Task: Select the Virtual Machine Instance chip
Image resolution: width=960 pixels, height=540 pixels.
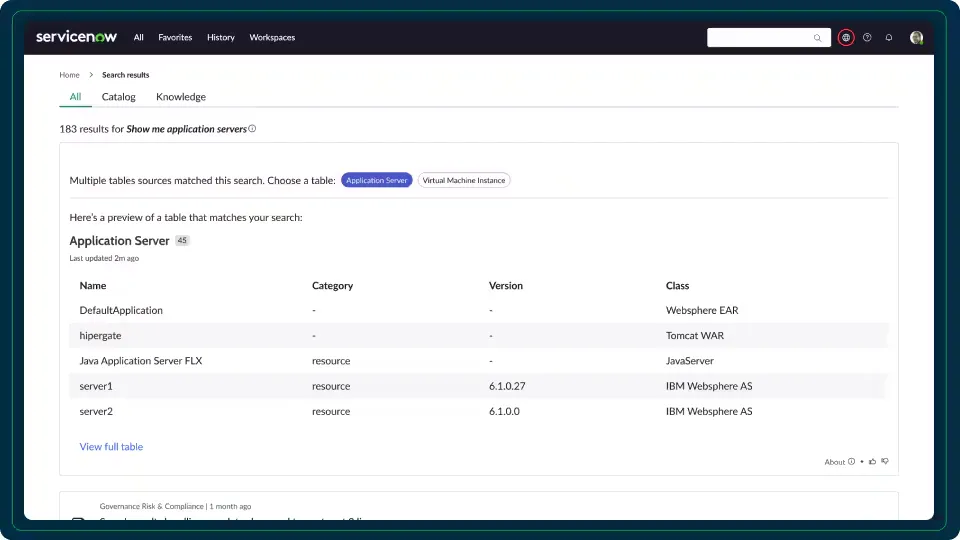Action: (464, 180)
